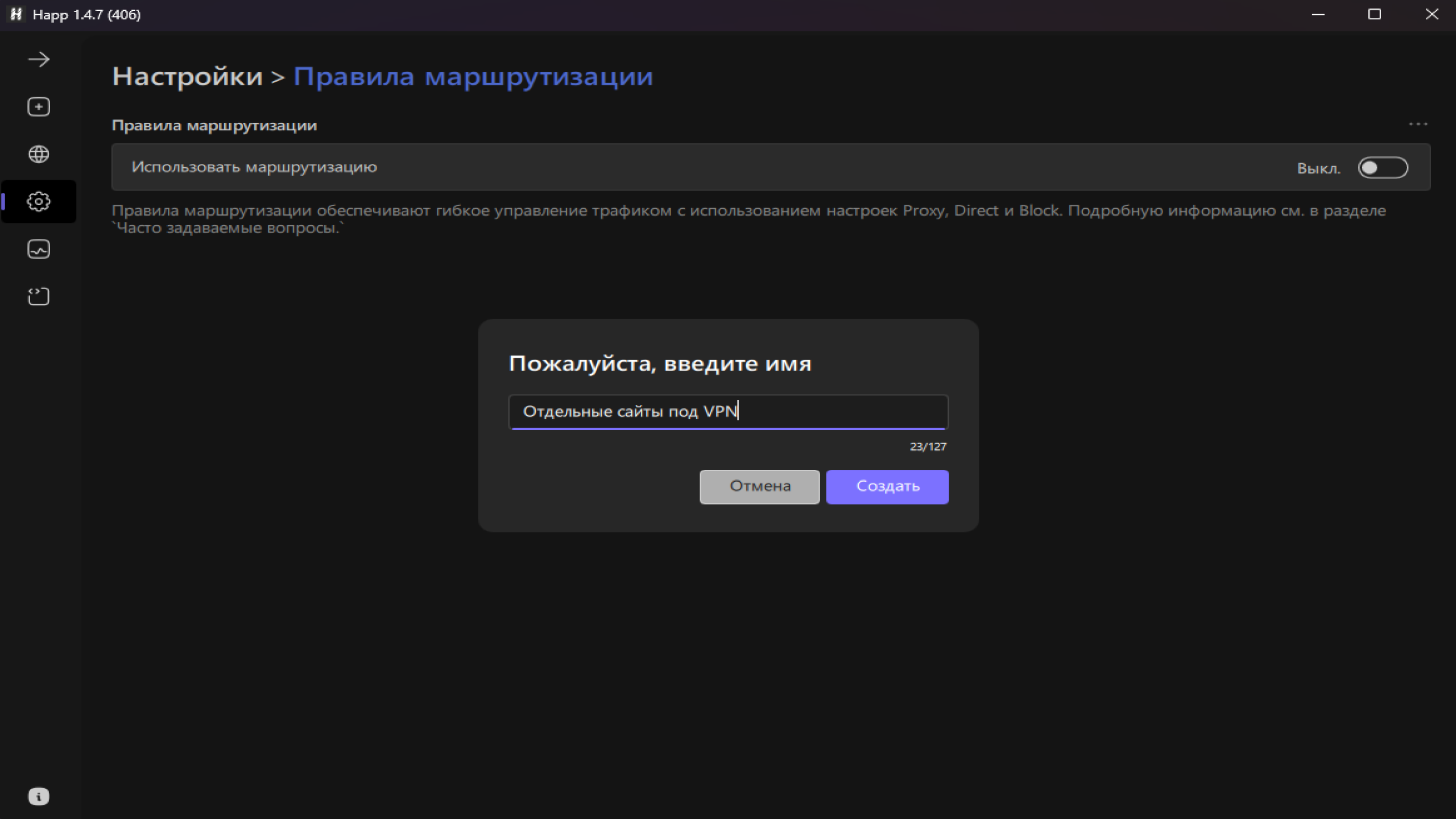This screenshot has height=819, width=1456.
Task: Open the add subscription icon in sidebar
Action: 38,107
